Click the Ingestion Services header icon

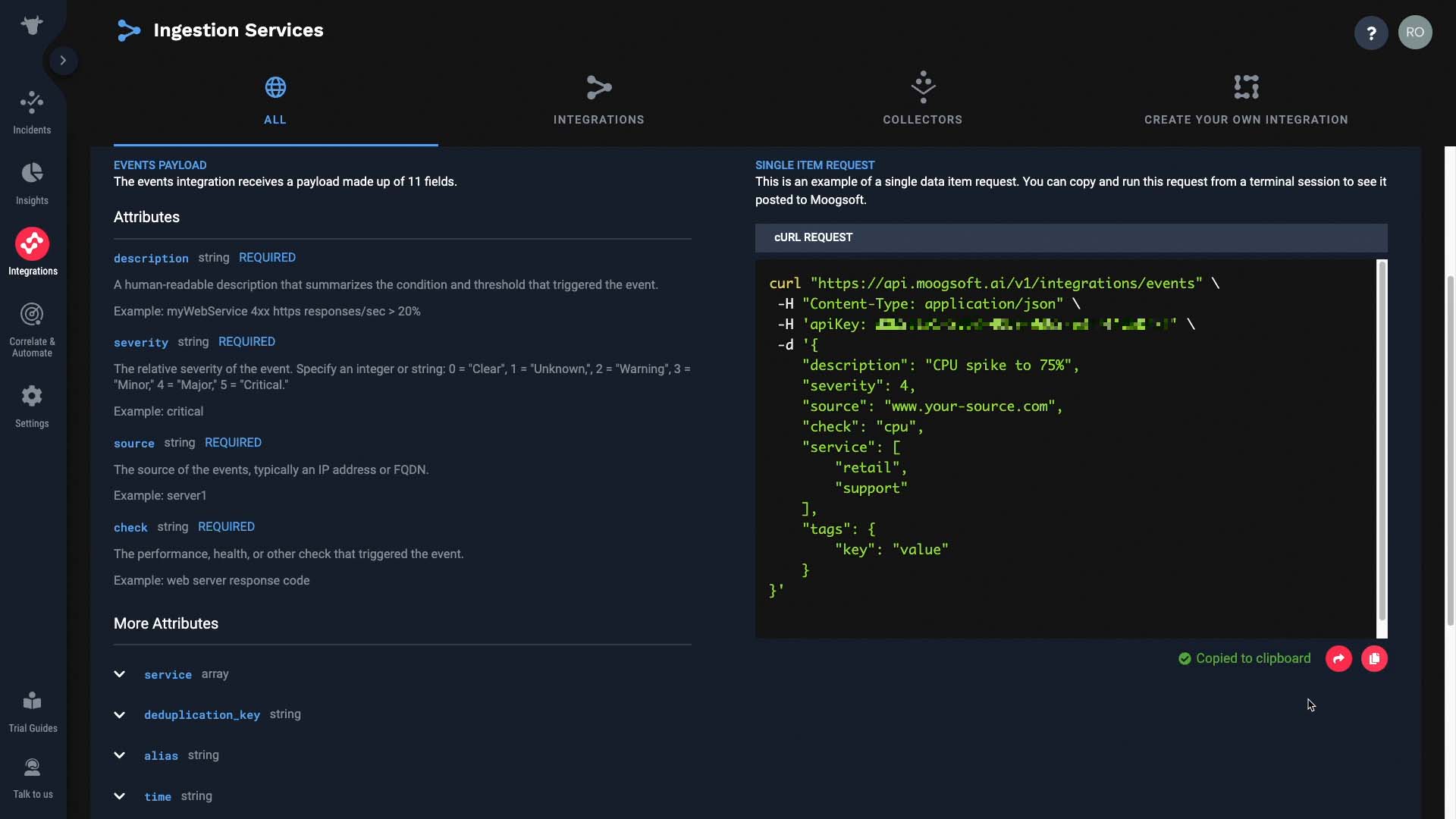click(129, 30)
